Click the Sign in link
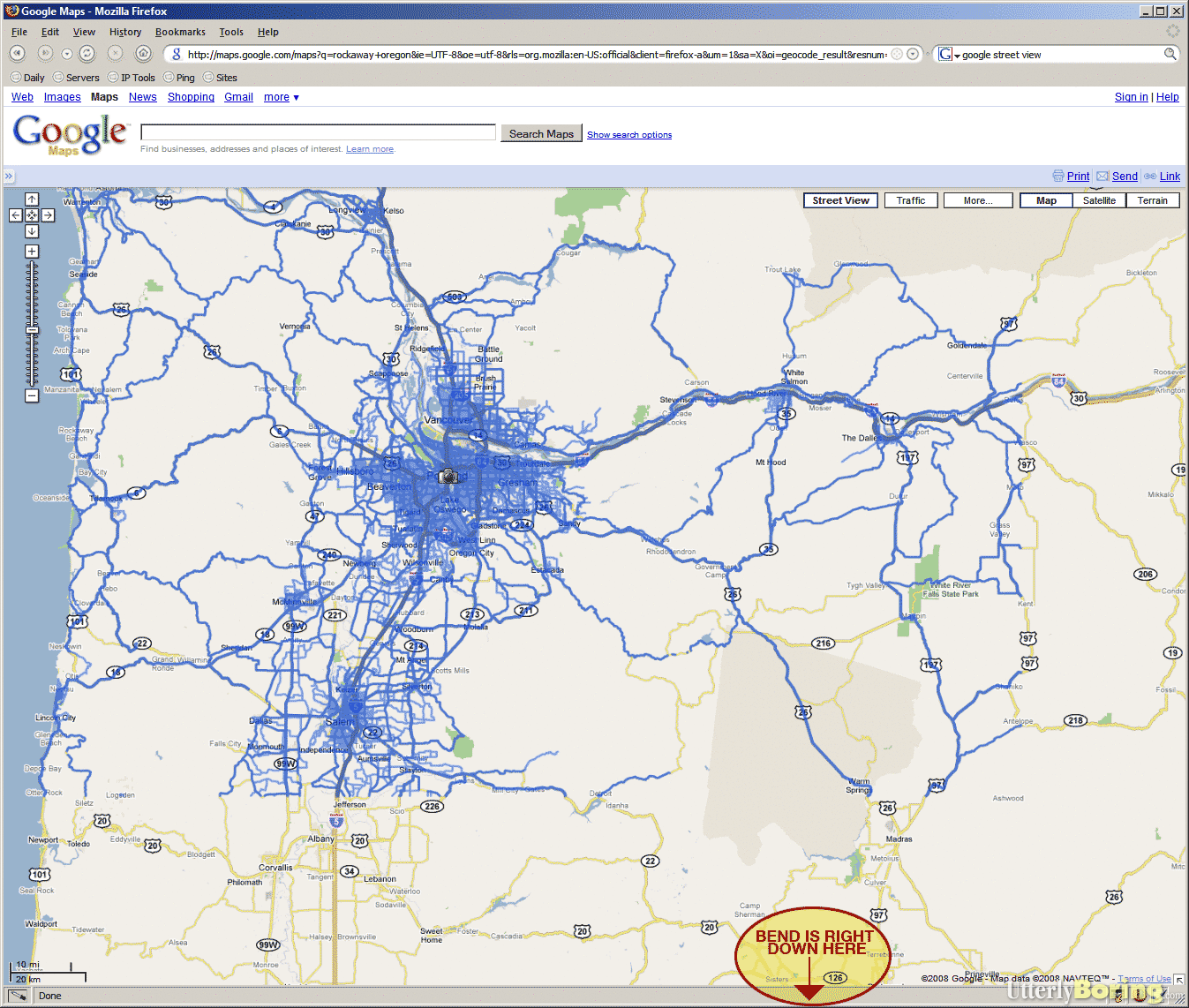Screen dimensions: 1189x1008 point(1131,97)
